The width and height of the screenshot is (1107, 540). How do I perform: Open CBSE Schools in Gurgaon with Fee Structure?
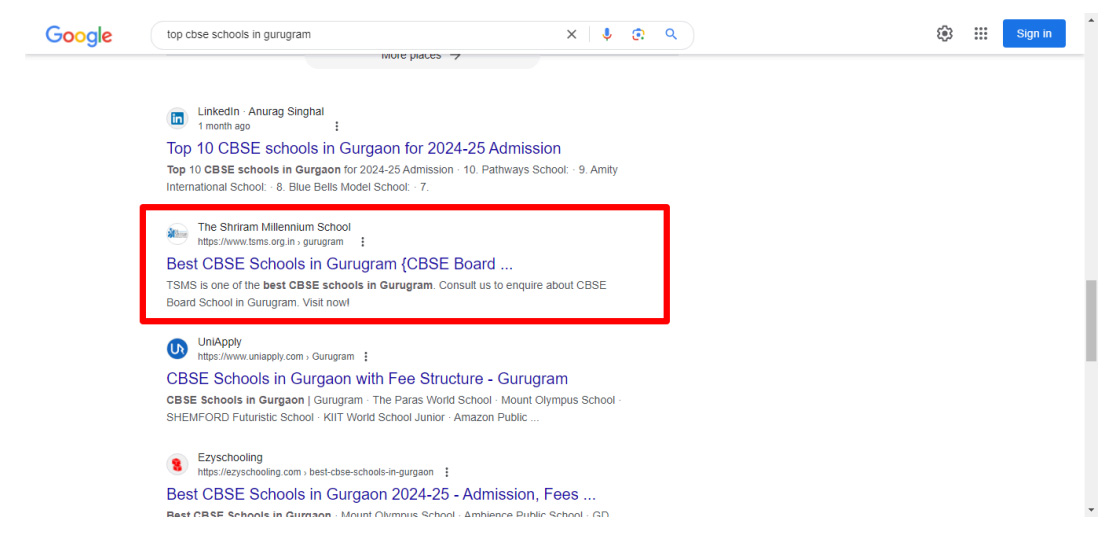[x=366, y=379]
